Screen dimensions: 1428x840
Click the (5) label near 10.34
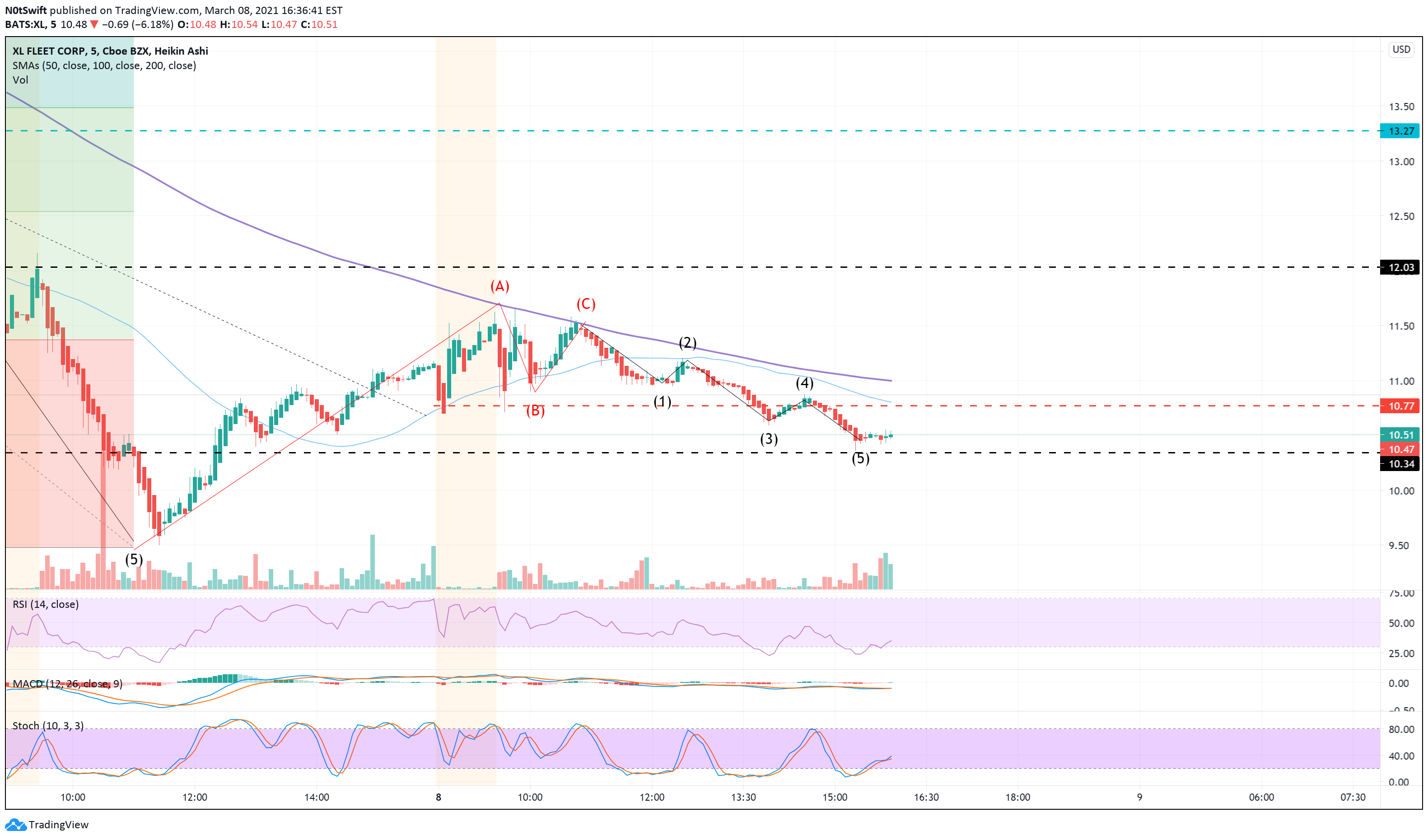tap(861, 458)
